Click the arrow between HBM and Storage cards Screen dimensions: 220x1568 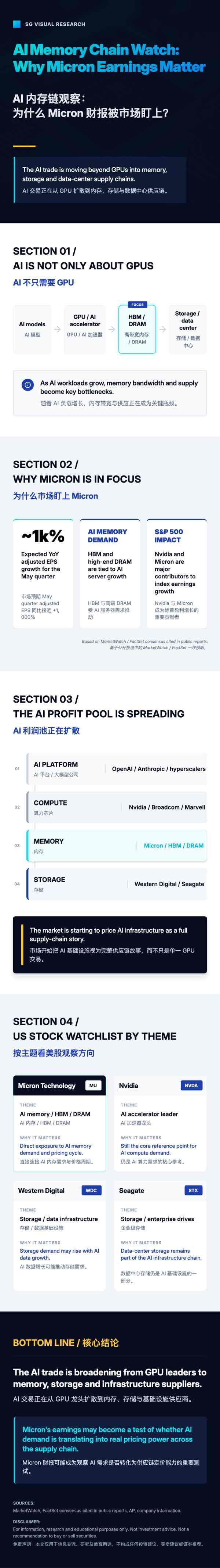[x=162, y=329]
